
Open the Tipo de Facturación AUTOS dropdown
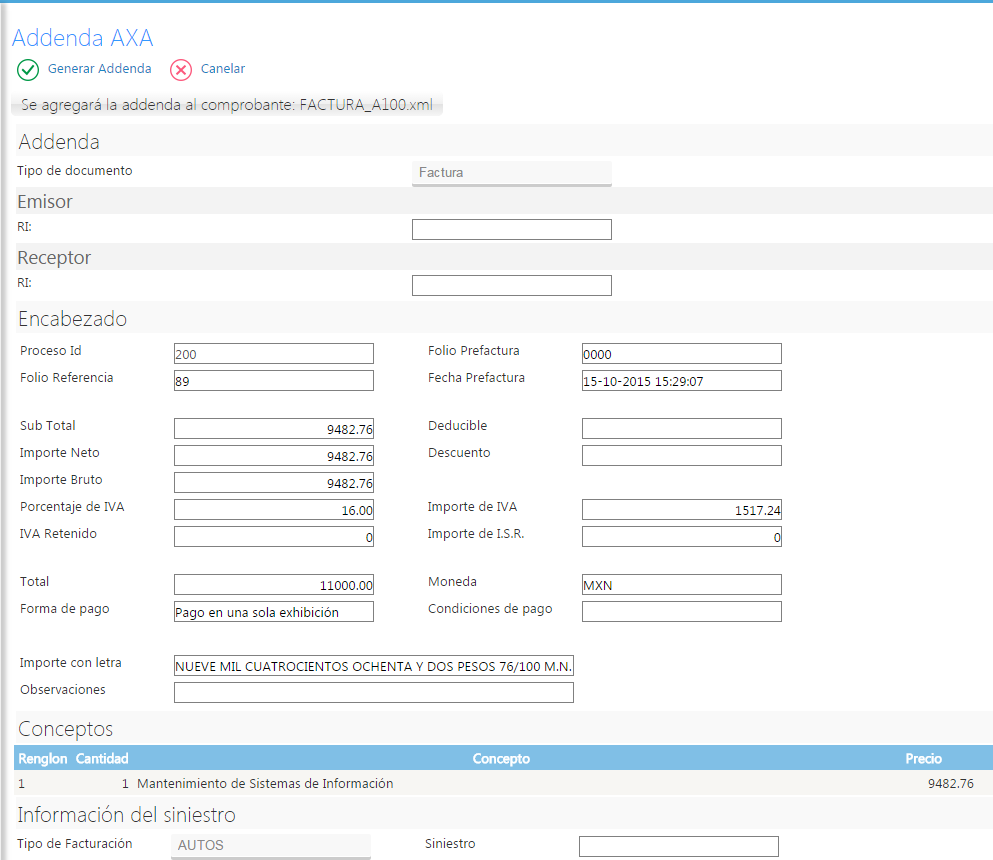(271, 846)
